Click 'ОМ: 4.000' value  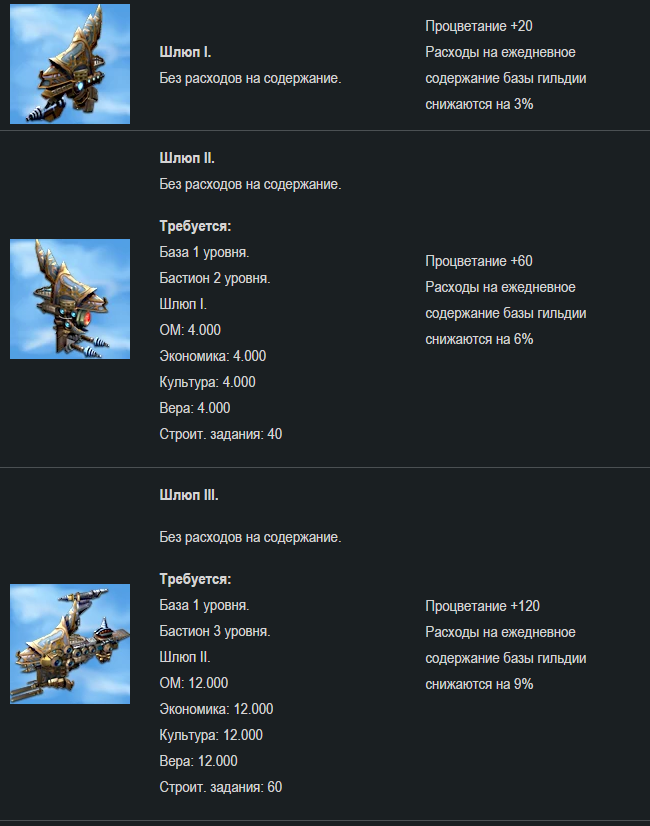190,330
